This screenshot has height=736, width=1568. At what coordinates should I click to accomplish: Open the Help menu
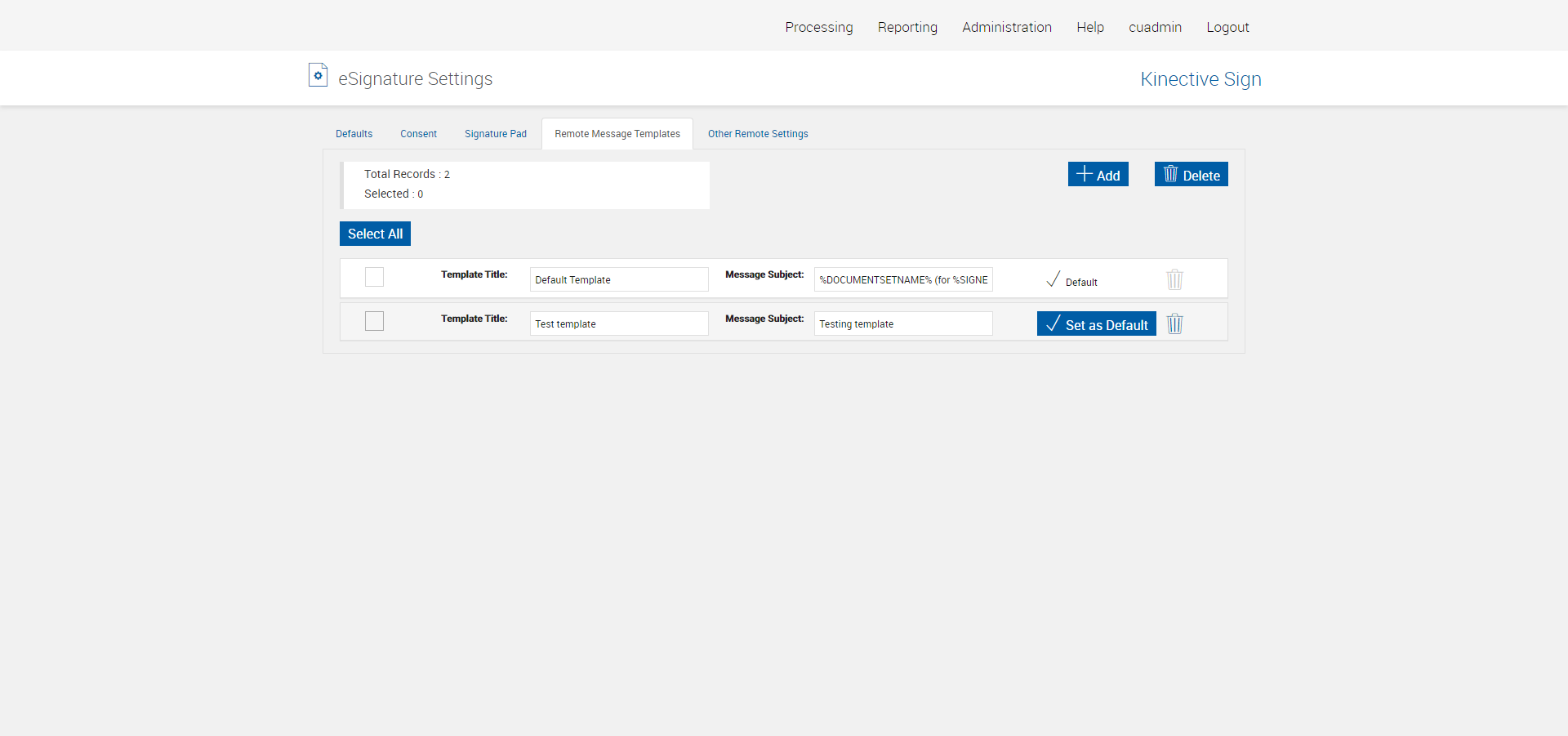coord(1089,27)
